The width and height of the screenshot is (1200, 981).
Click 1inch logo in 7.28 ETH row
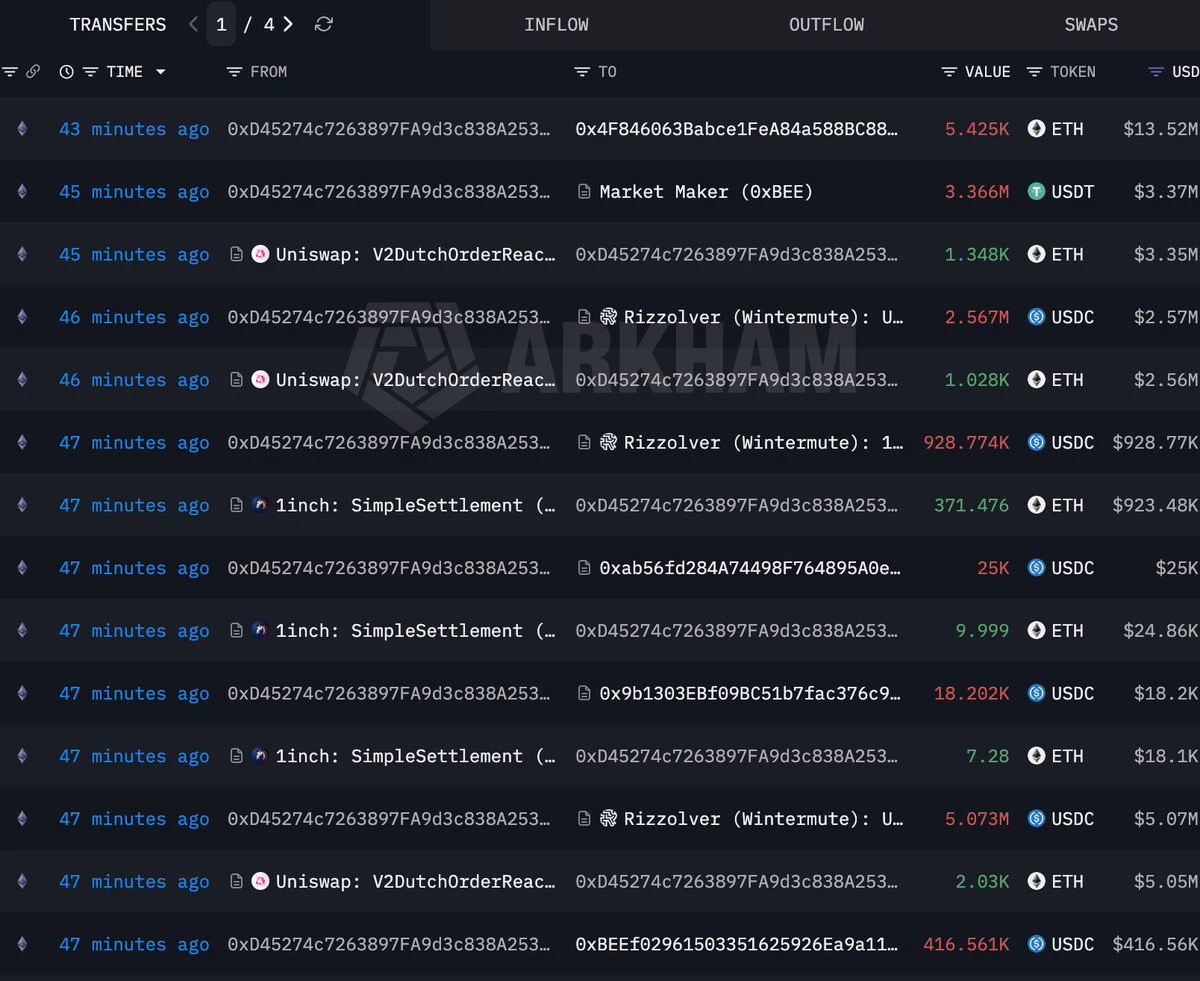click(x=260, y=756)
